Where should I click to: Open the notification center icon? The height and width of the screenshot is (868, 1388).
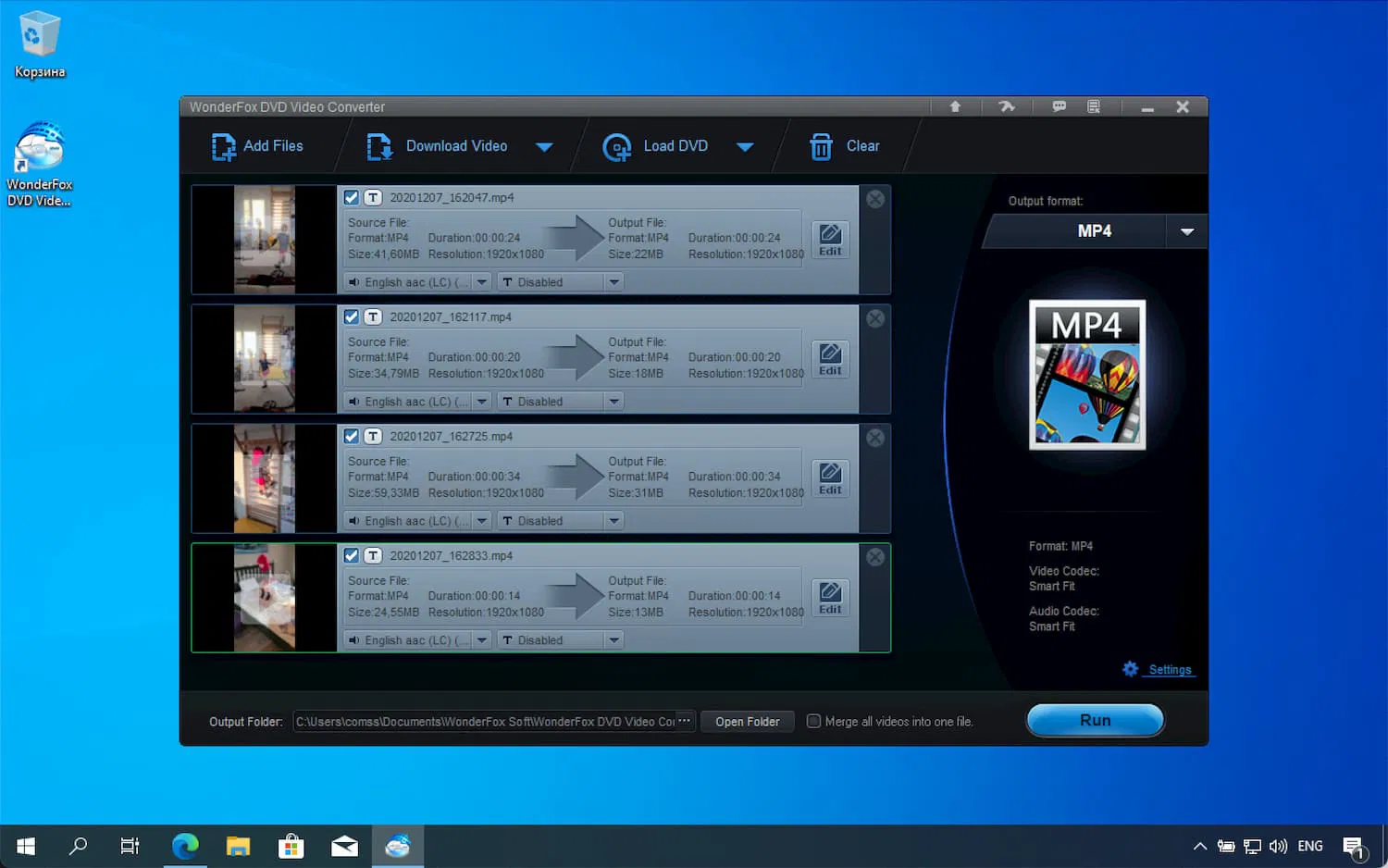pyautogui.click(x=1354, y=847)
